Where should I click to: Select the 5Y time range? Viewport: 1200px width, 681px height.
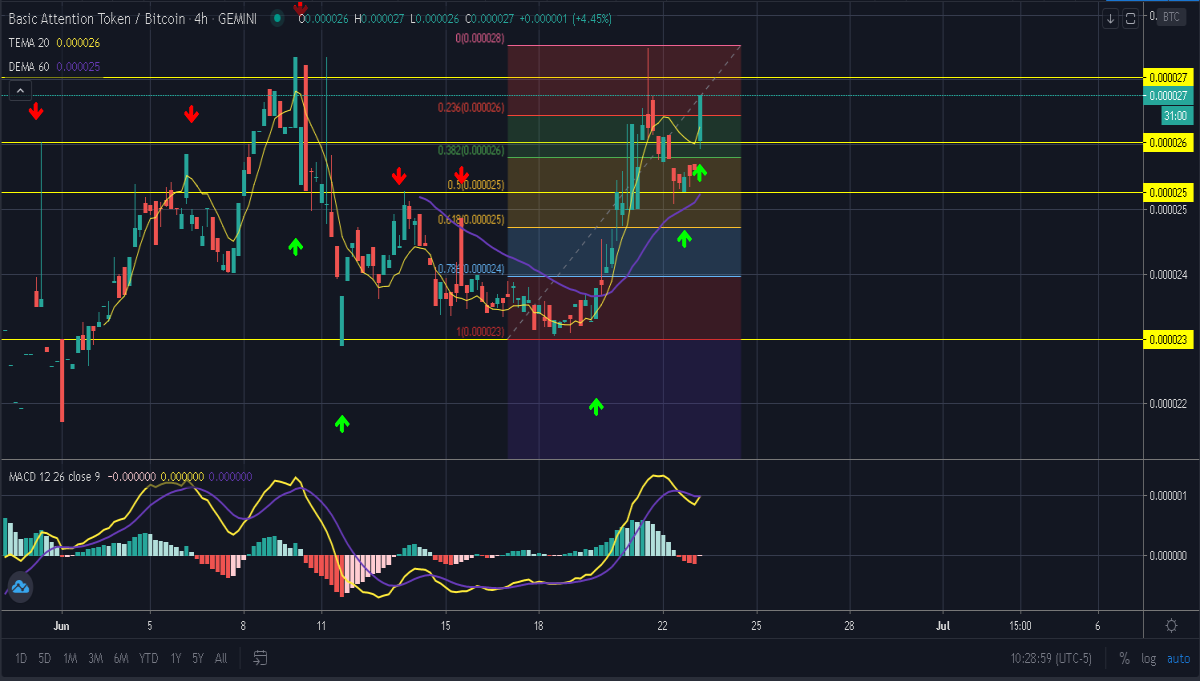[198, 658]
